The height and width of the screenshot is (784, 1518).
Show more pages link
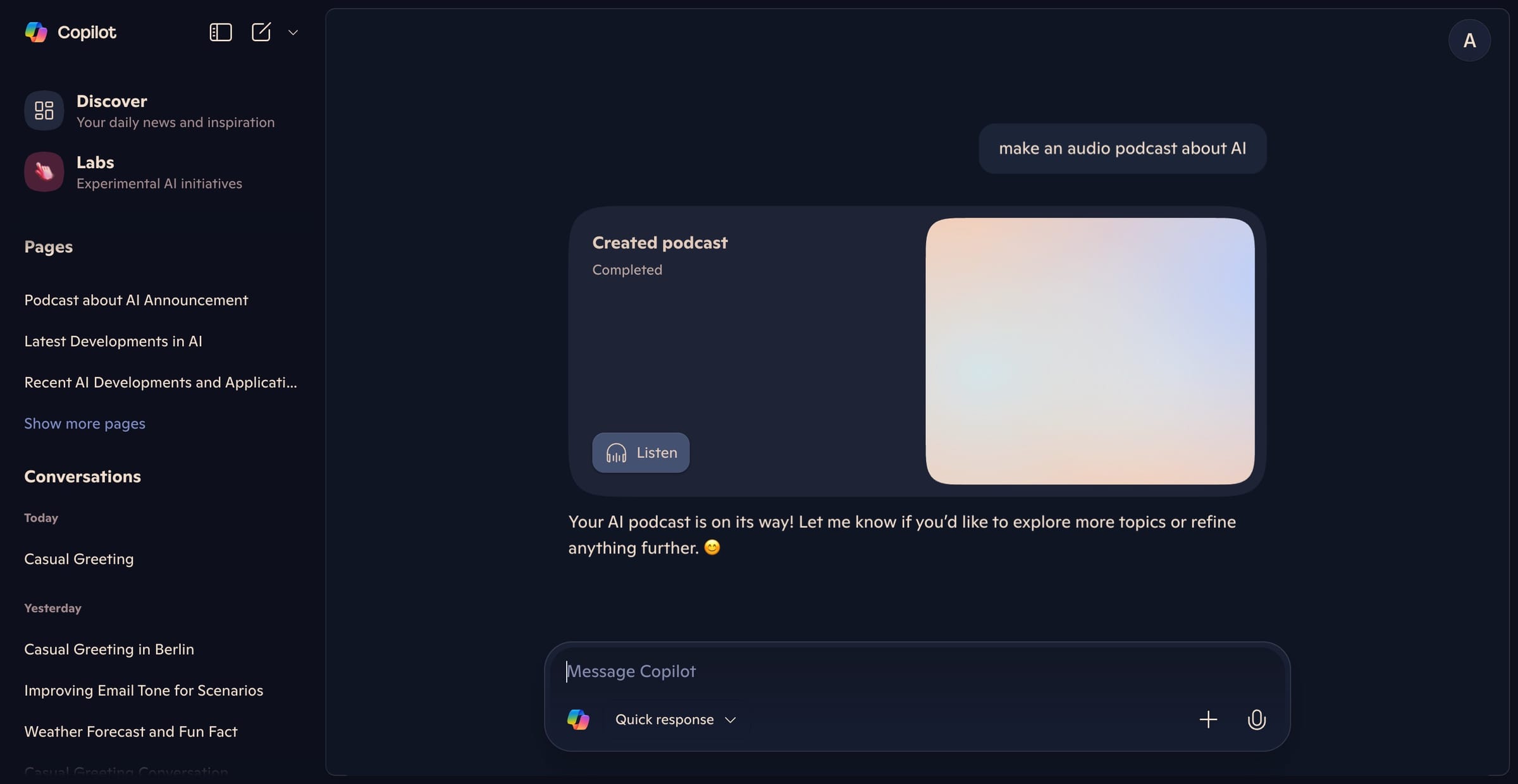coord(85,424)
